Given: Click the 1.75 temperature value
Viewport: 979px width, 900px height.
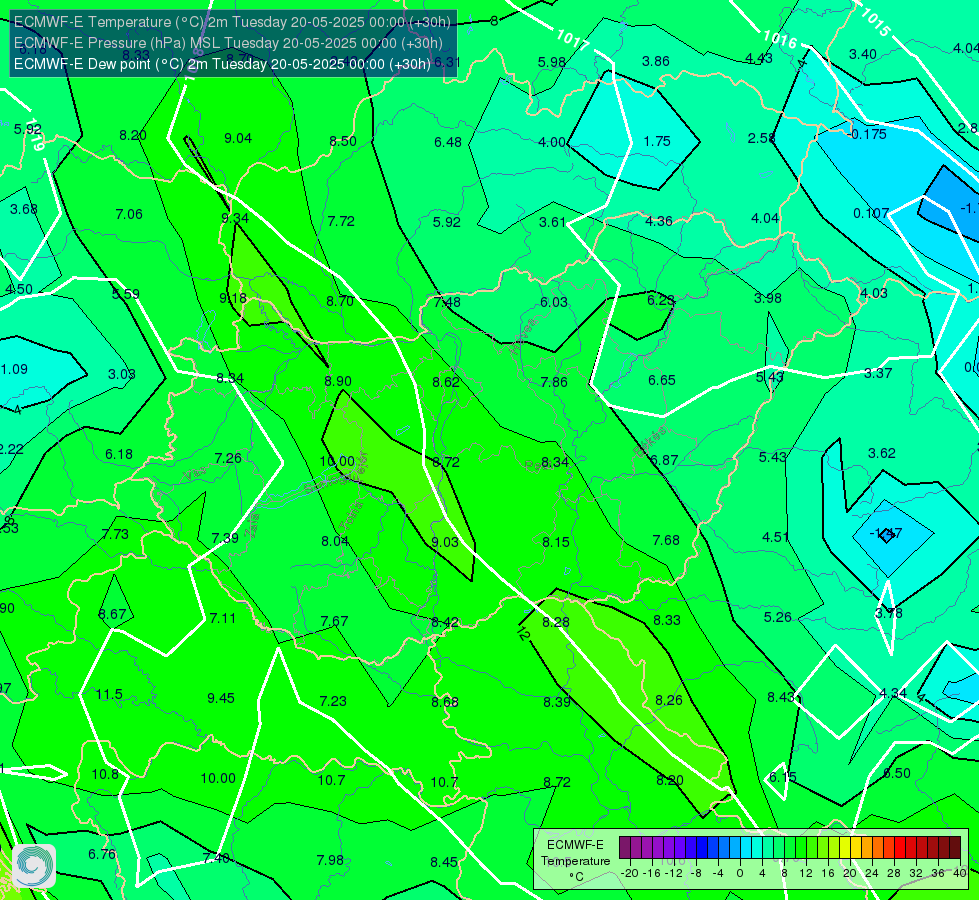Looking at the screenshot, I should [657, 141].
